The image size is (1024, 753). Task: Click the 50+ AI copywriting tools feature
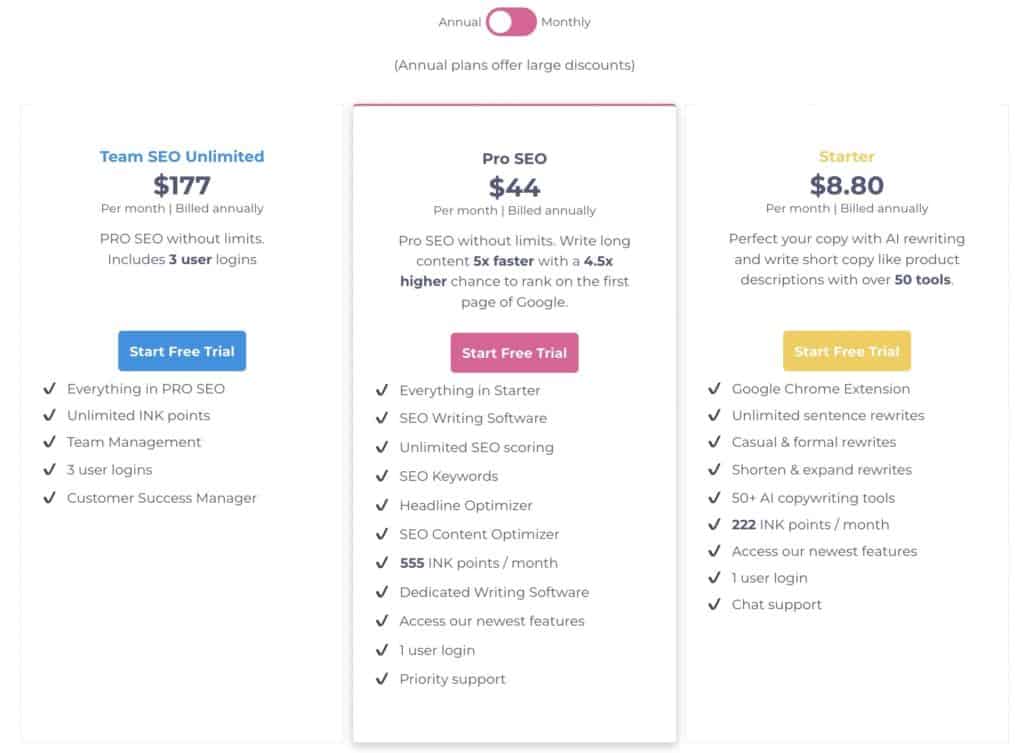pos(813,498)
